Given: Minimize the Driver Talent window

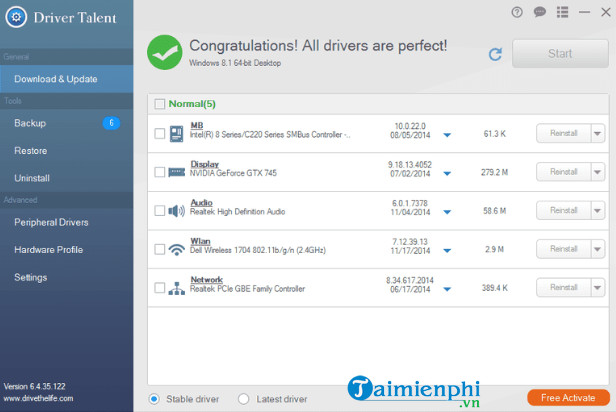Looking at the screenshot, I should (585, 12).
